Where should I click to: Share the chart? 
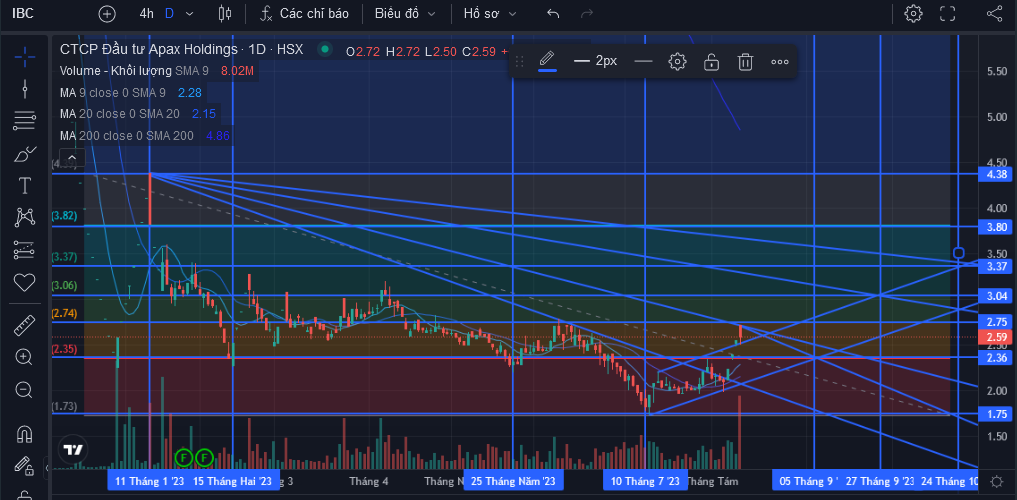[994, 14]
